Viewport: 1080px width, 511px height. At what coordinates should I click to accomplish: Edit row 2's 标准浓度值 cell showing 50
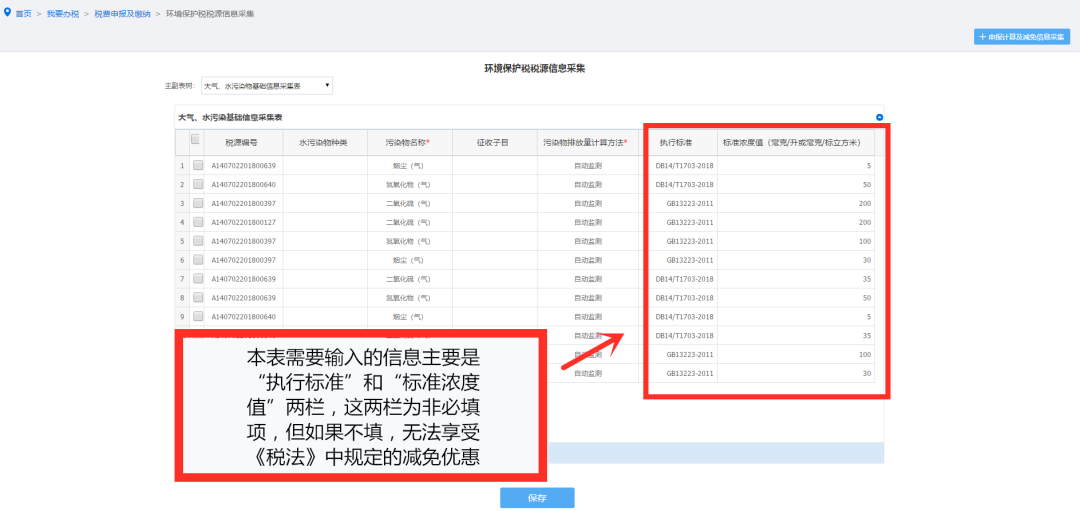coord(797,185)
